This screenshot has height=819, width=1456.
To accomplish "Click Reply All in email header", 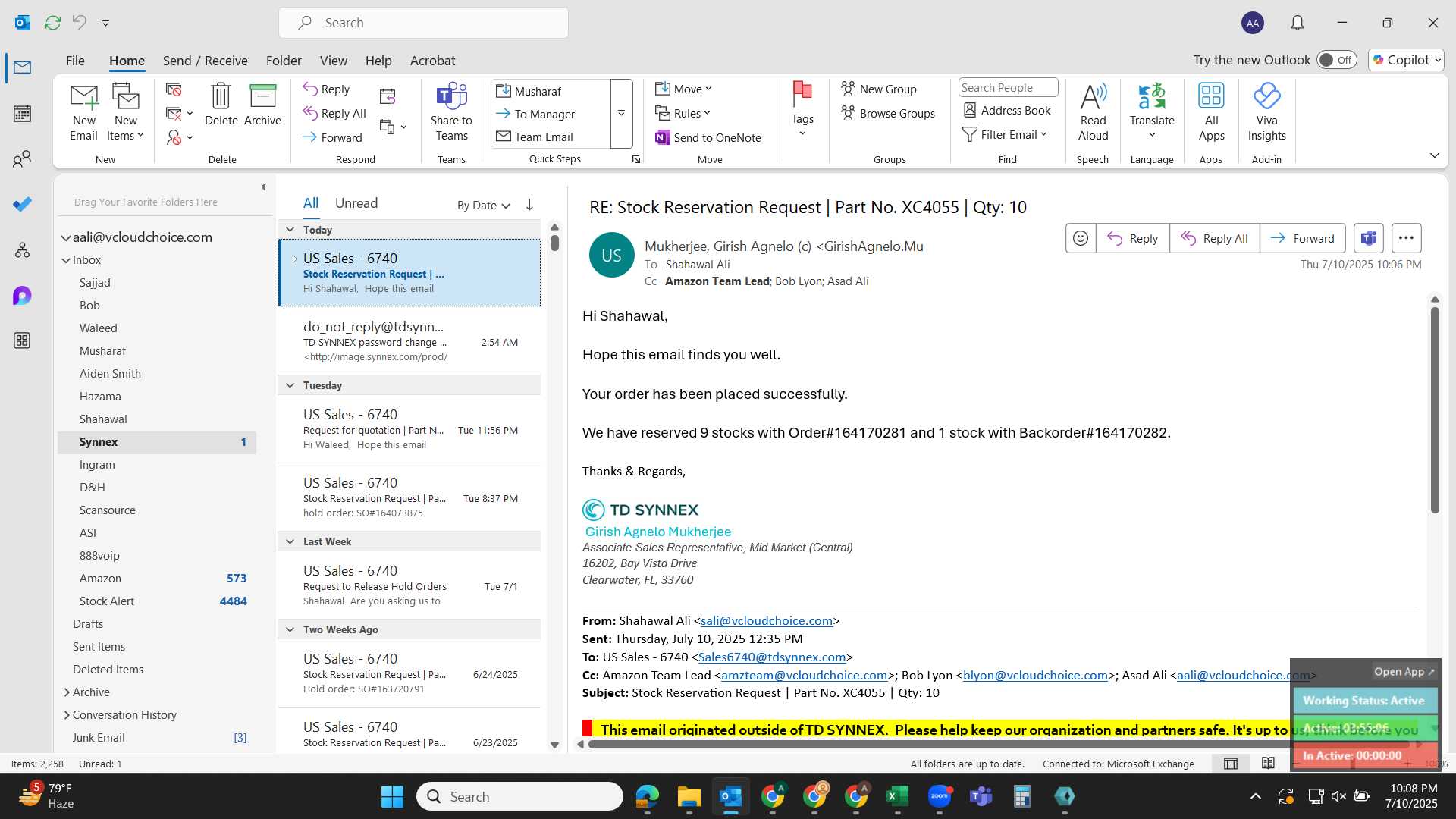I will point(1214,238).
